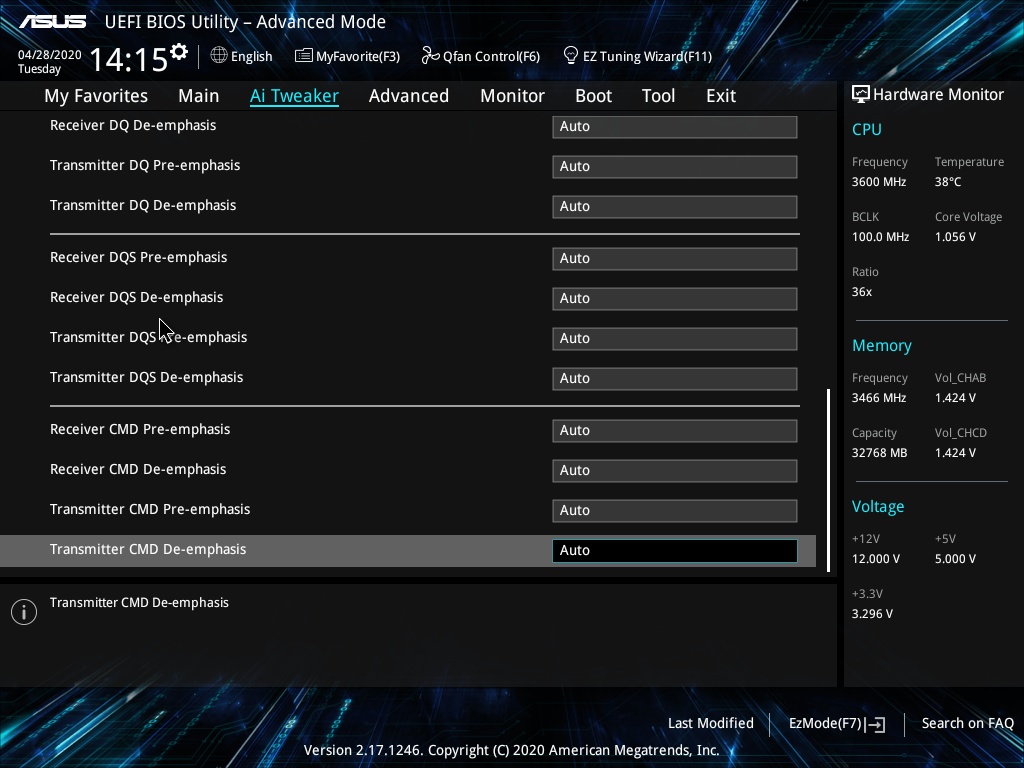Click the globe language icon

219,56
